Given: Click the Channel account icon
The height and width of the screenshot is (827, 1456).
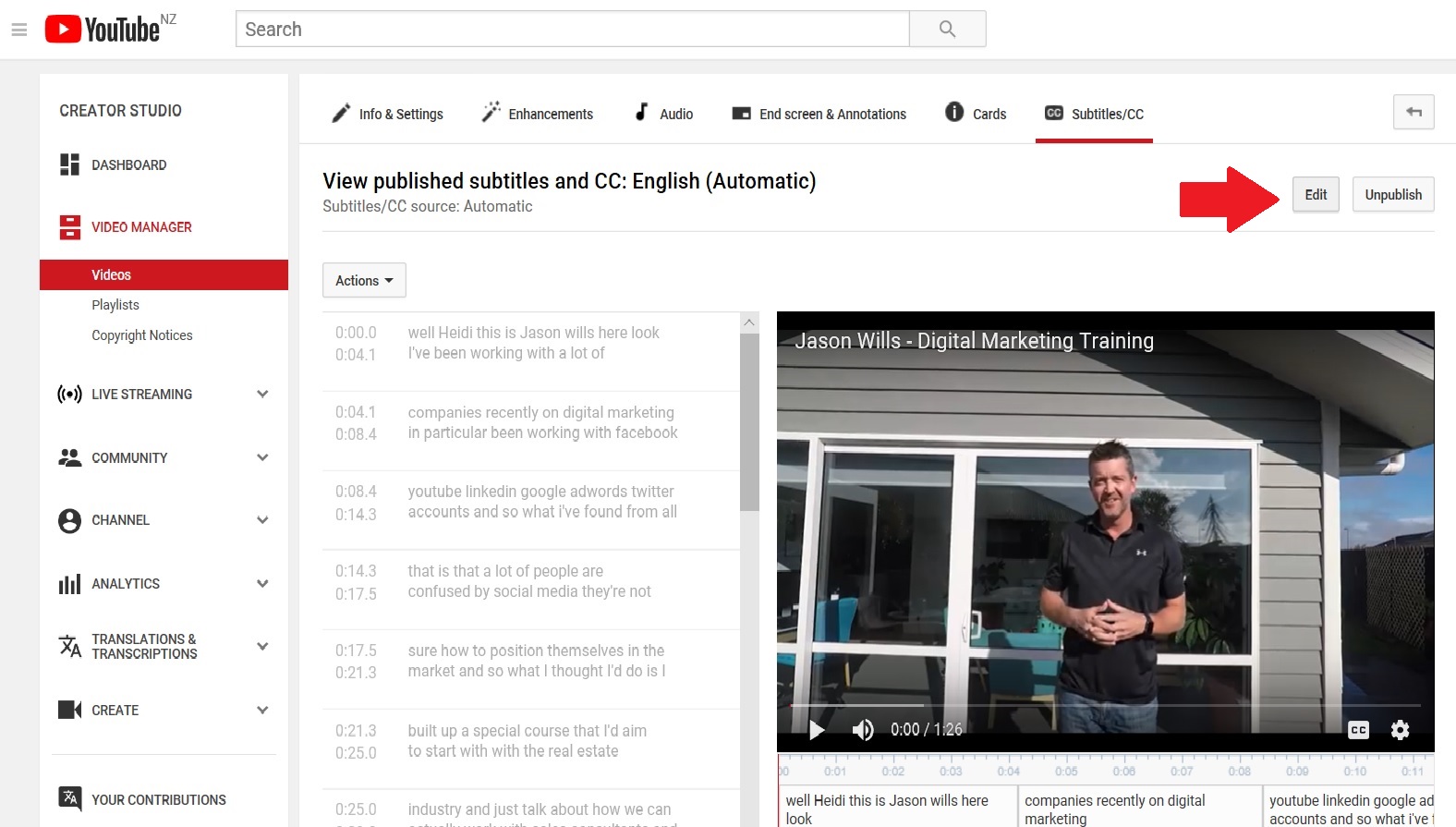Looking at the screenshot, I should coord(69,520).
